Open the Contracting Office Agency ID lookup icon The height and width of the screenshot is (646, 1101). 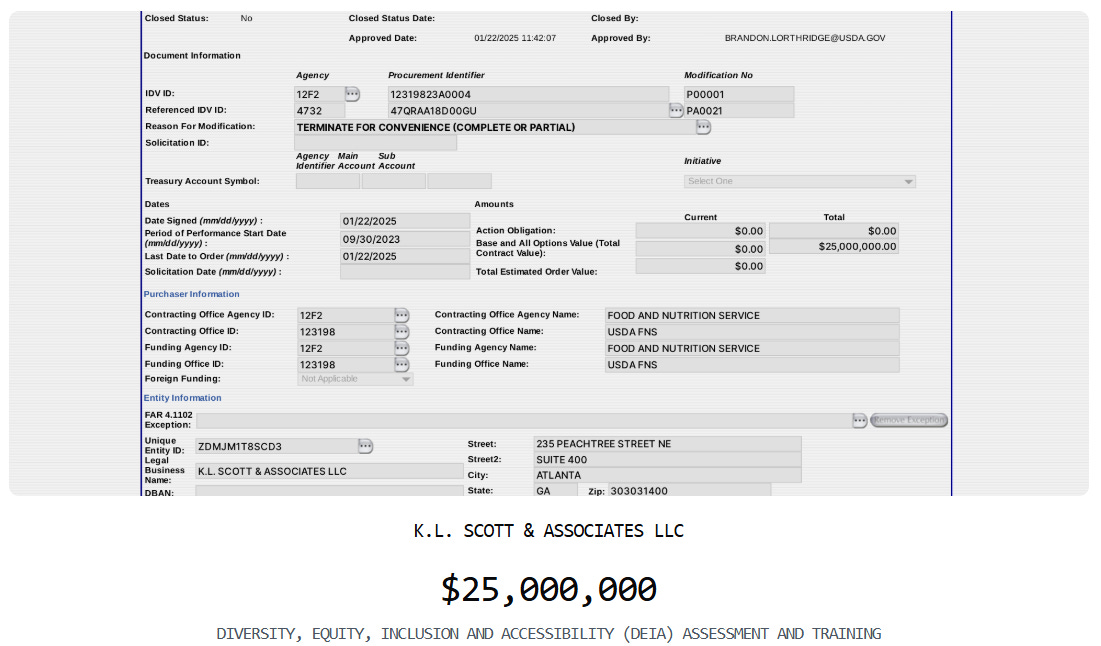(401, 314)
